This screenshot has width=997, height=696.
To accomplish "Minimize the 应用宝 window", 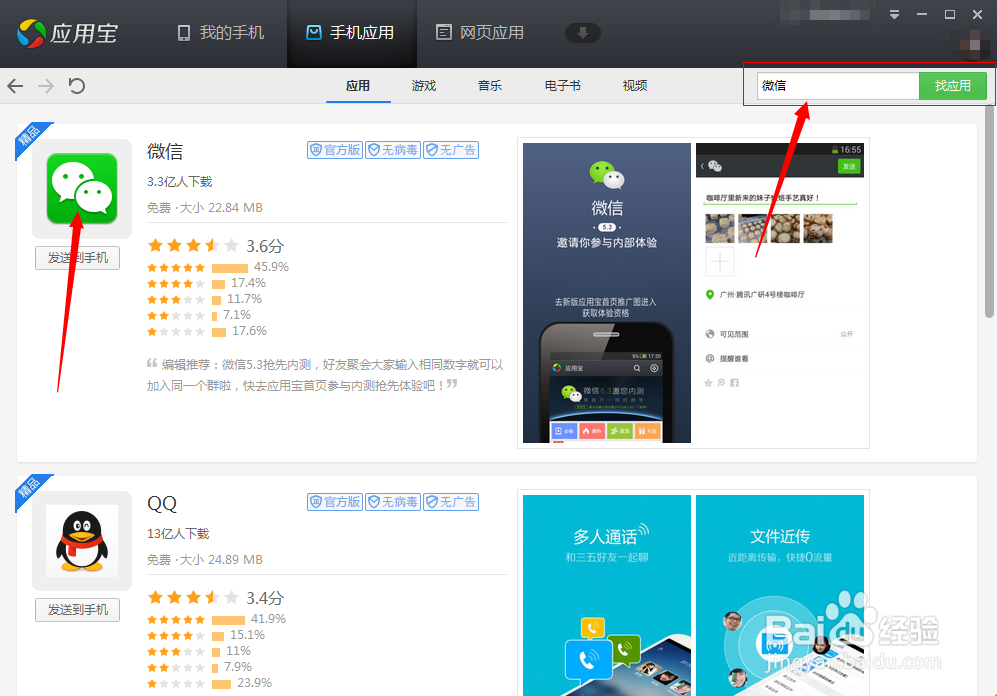I will (x=922, y=14).
